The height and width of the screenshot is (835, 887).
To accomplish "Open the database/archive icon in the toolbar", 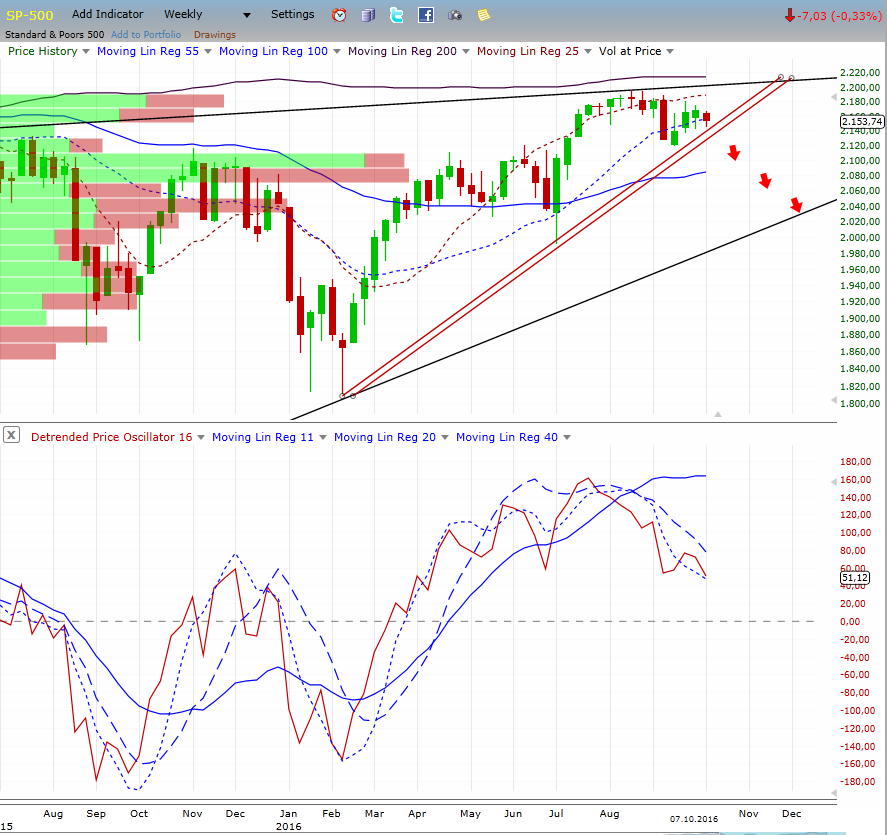I will (x=368, y=14).
